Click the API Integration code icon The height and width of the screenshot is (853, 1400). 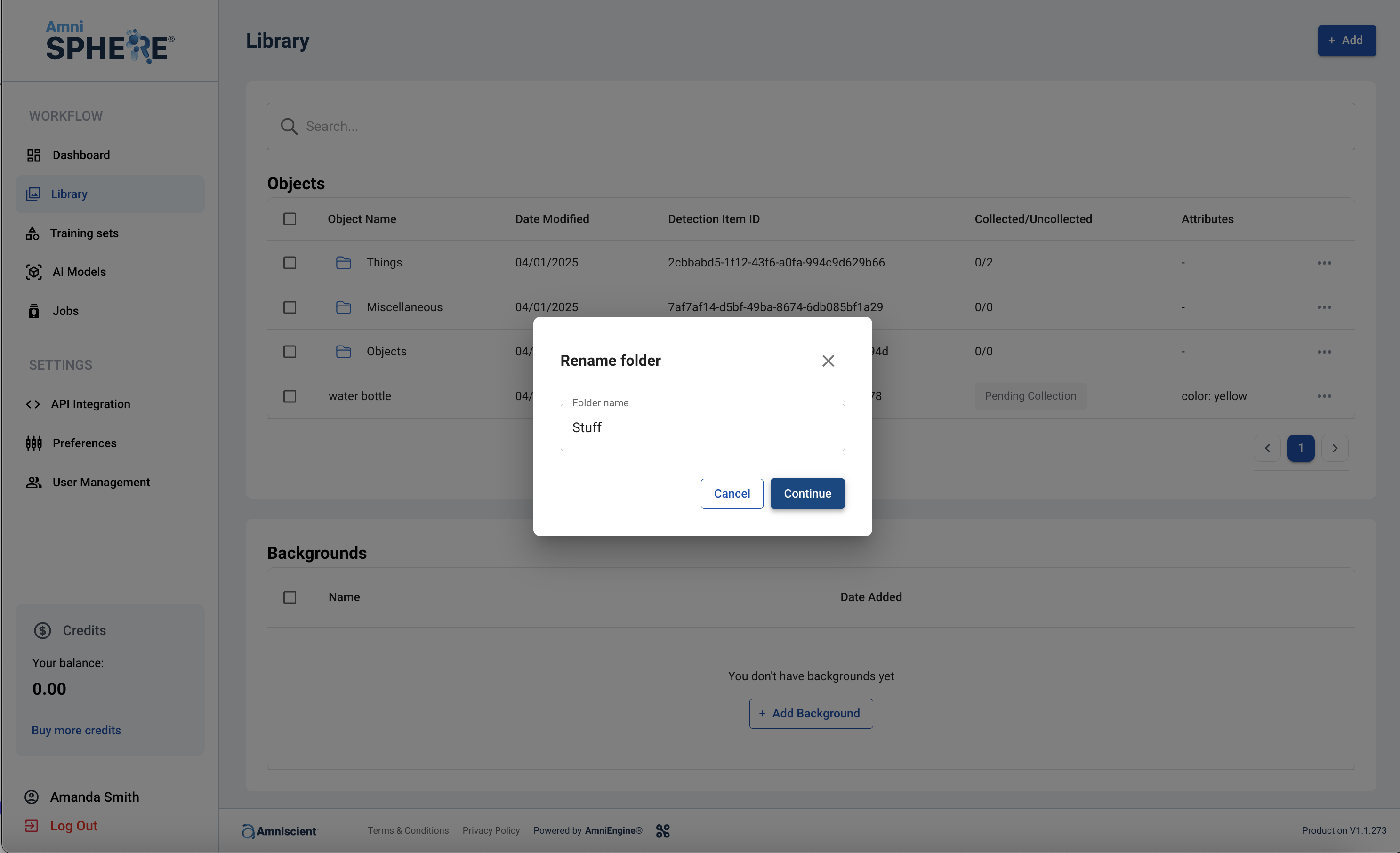(x=33, y=404)
